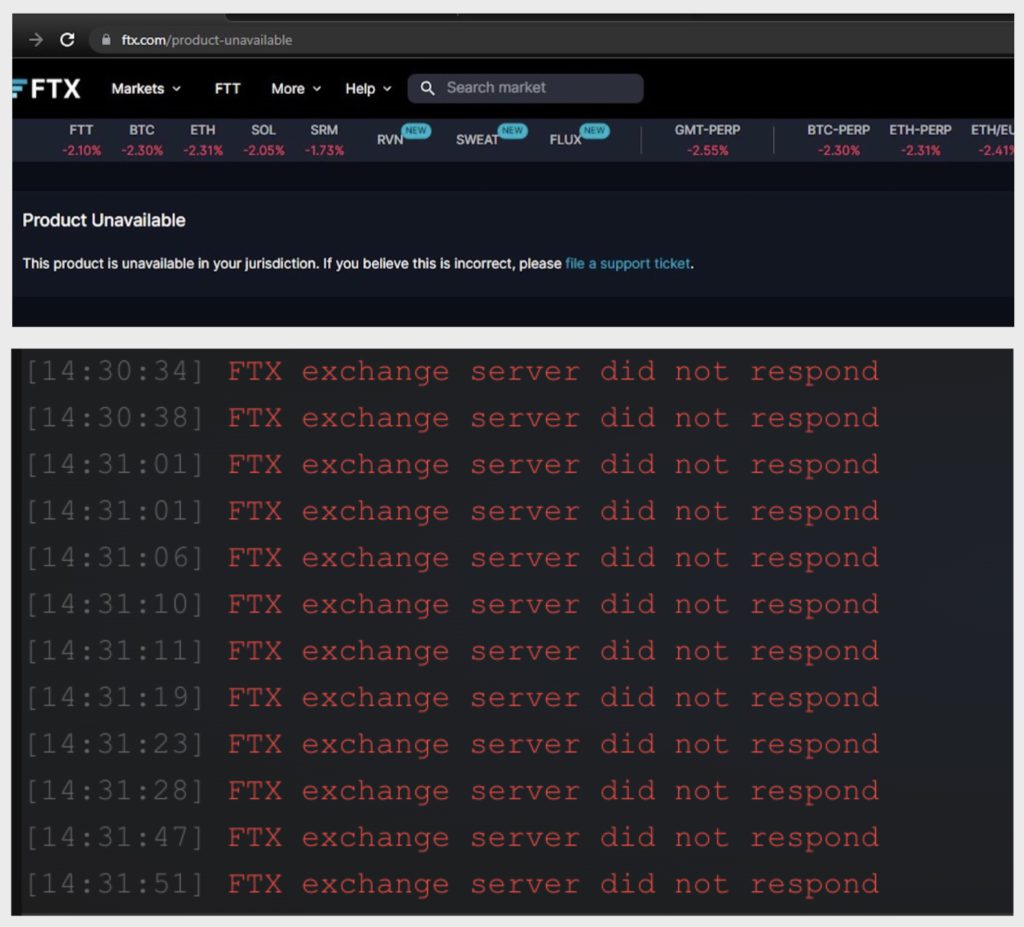Select FTT ticker showing -2.10%
This screenshot has height=927, width=1024.
pyautogui.click(x=82, y=140)
